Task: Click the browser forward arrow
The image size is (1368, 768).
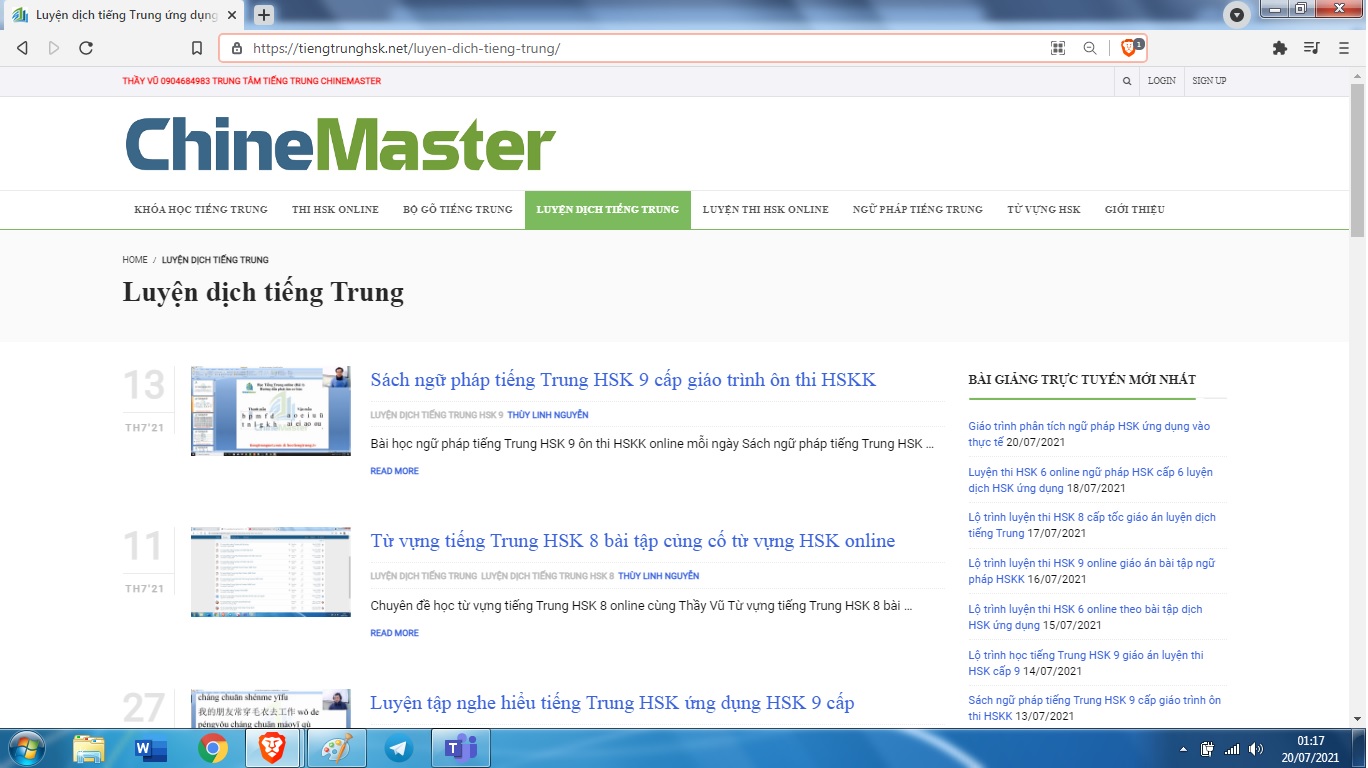Action: pos(54,48)
